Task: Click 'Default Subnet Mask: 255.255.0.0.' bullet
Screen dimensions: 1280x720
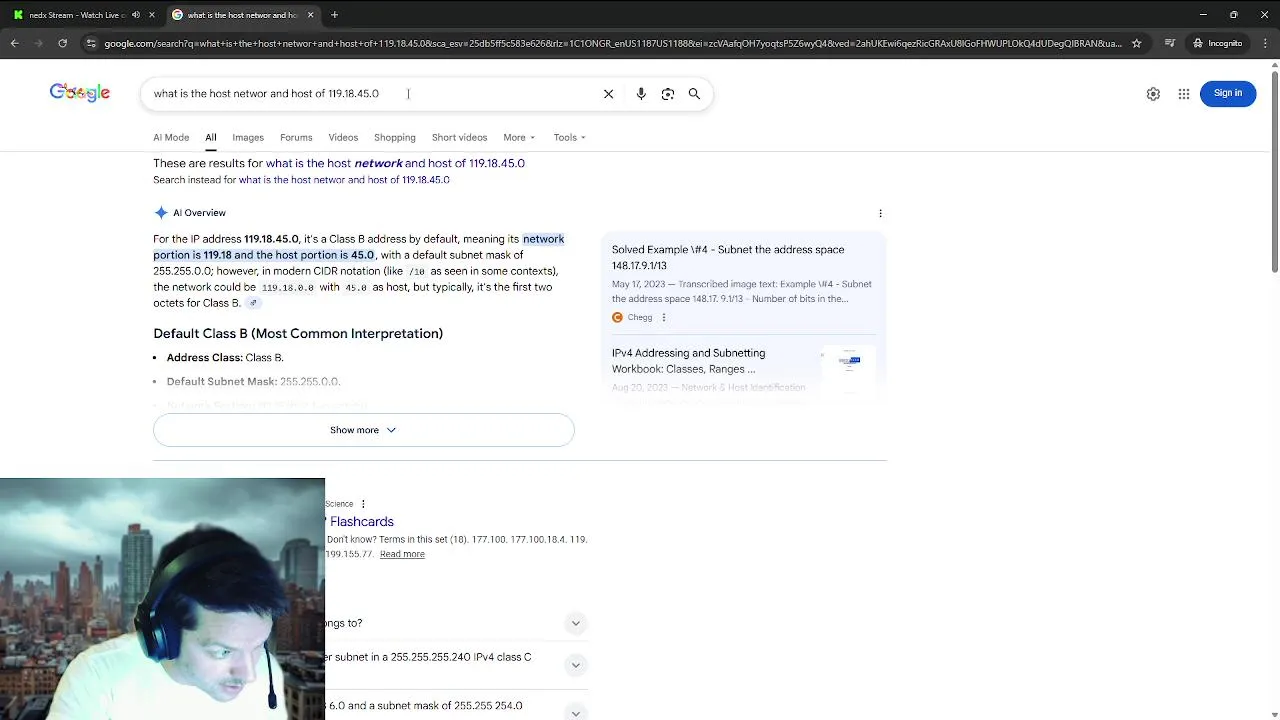Action: [253, 381]
